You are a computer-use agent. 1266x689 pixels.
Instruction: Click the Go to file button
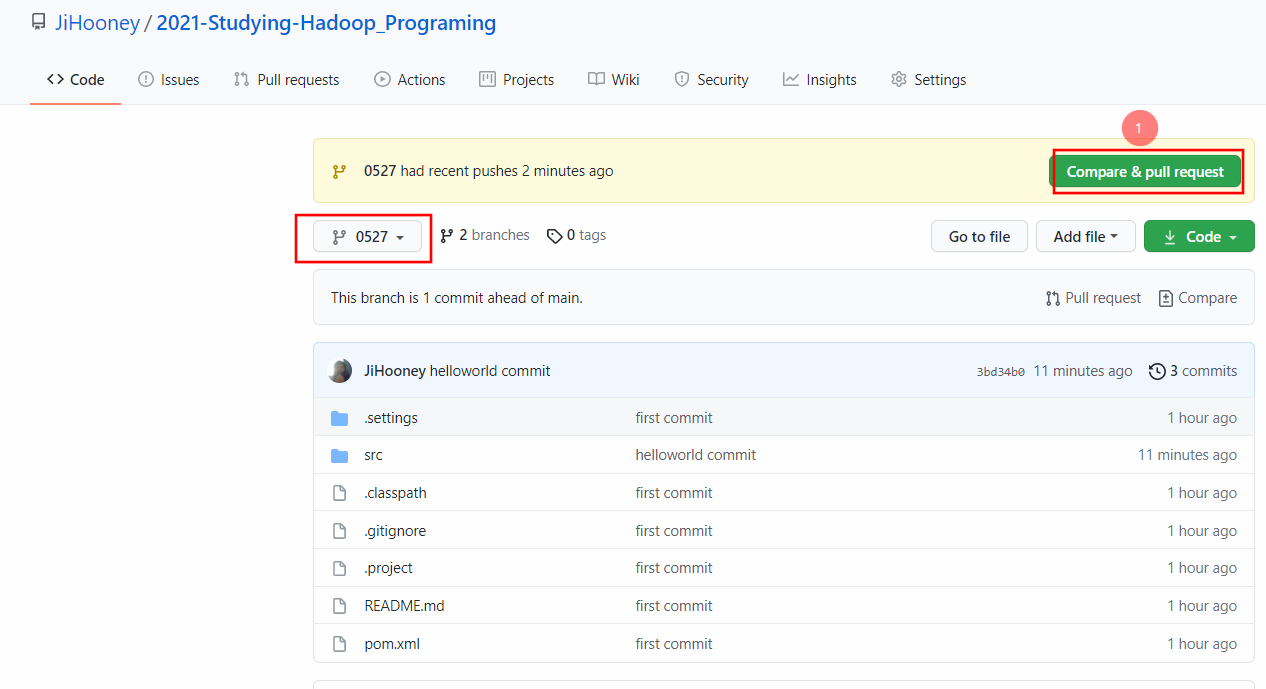pos(979,237)
